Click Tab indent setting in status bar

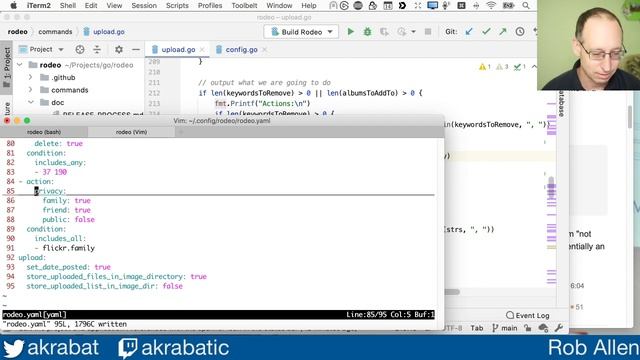476,328
